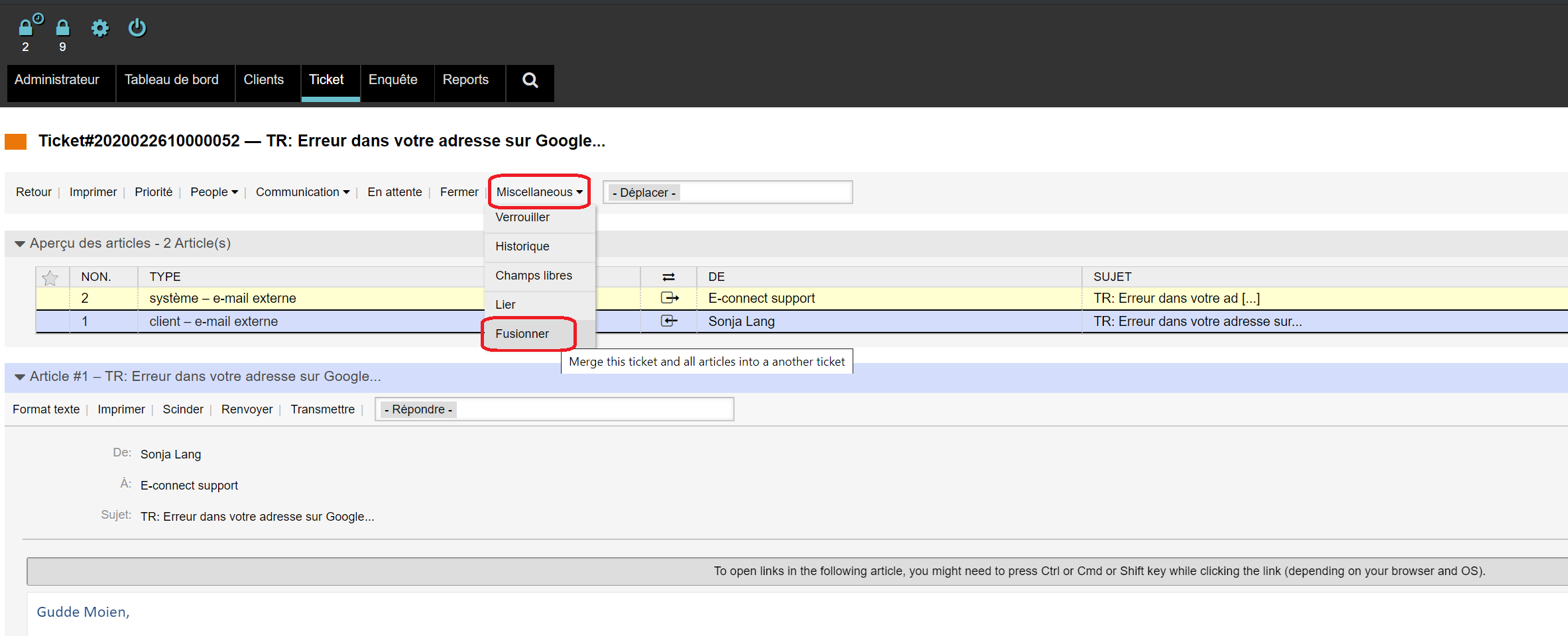
Task: Click the 'Gudde Moien,' message text
Action: click(83, 612)
